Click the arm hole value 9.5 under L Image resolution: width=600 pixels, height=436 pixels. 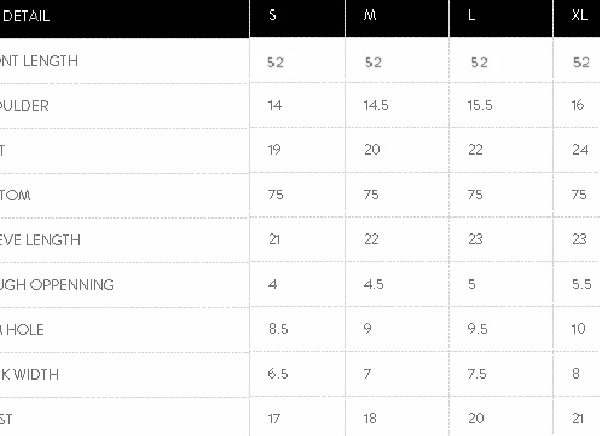click(x=478, y=329)
